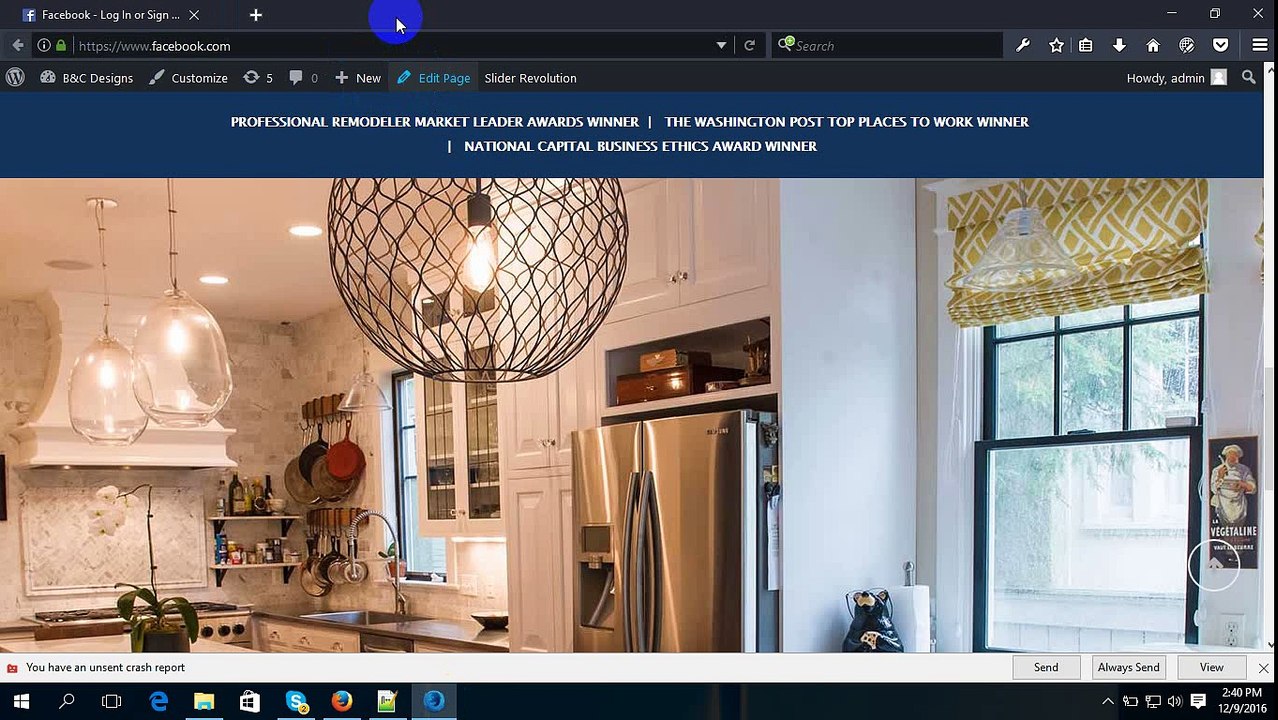1278x720 pixels.
Task: Open WebIDE globe icon in toolbar
Action: point(1187,45)
